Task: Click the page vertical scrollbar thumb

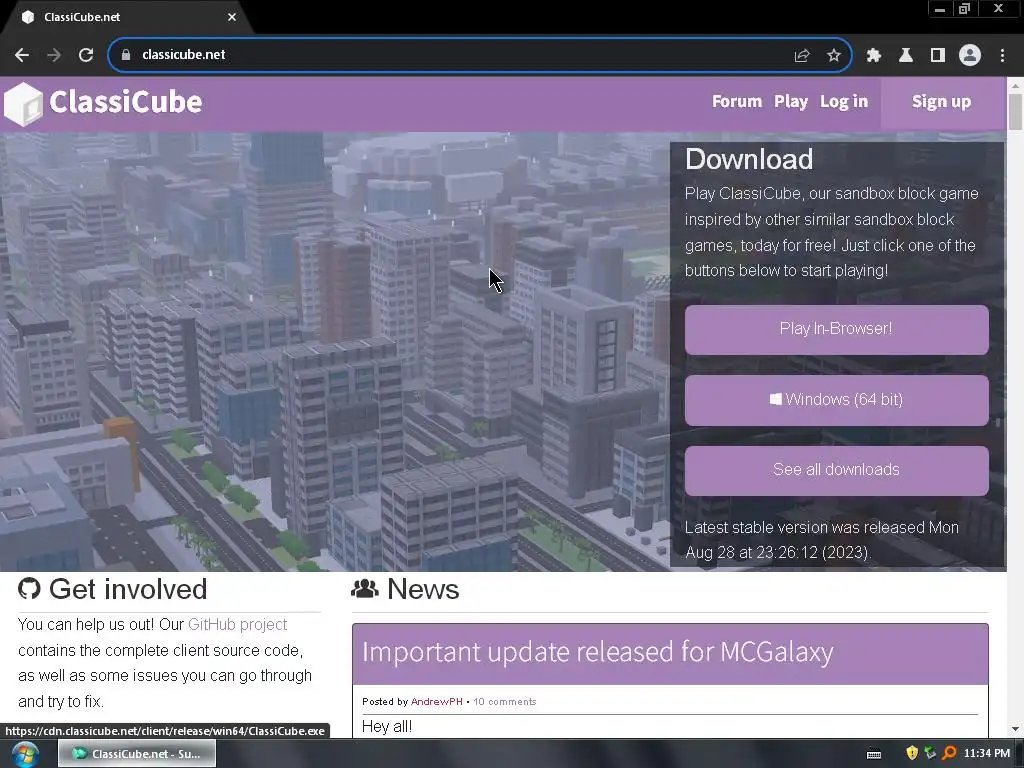Action: (1015, 112)
